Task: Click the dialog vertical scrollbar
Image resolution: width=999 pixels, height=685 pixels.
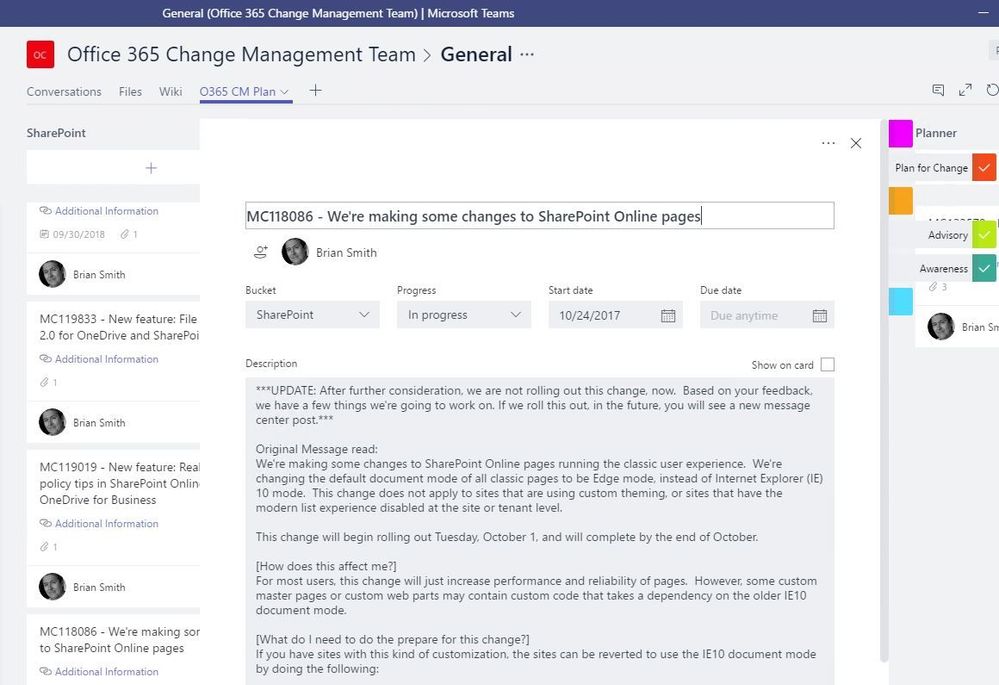Action: point(884,392)
